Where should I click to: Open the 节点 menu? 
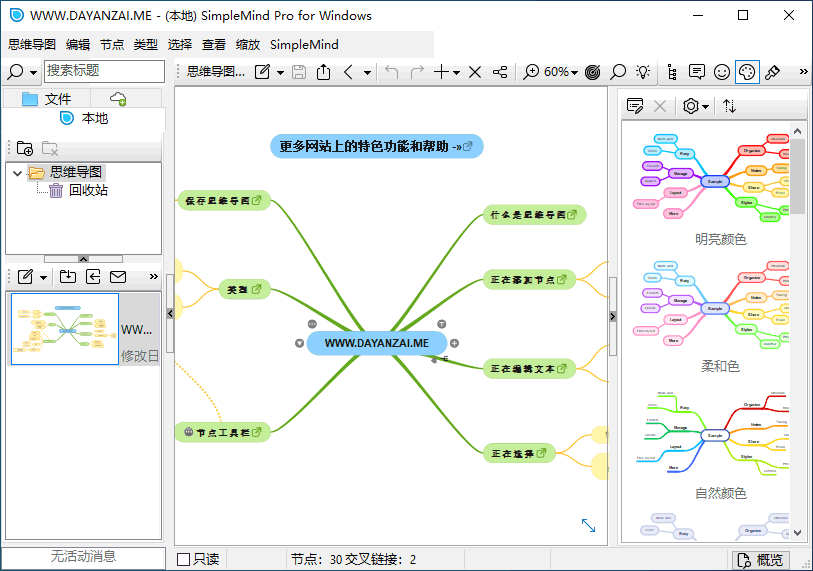pyautogui.click(x=112, y=45)
